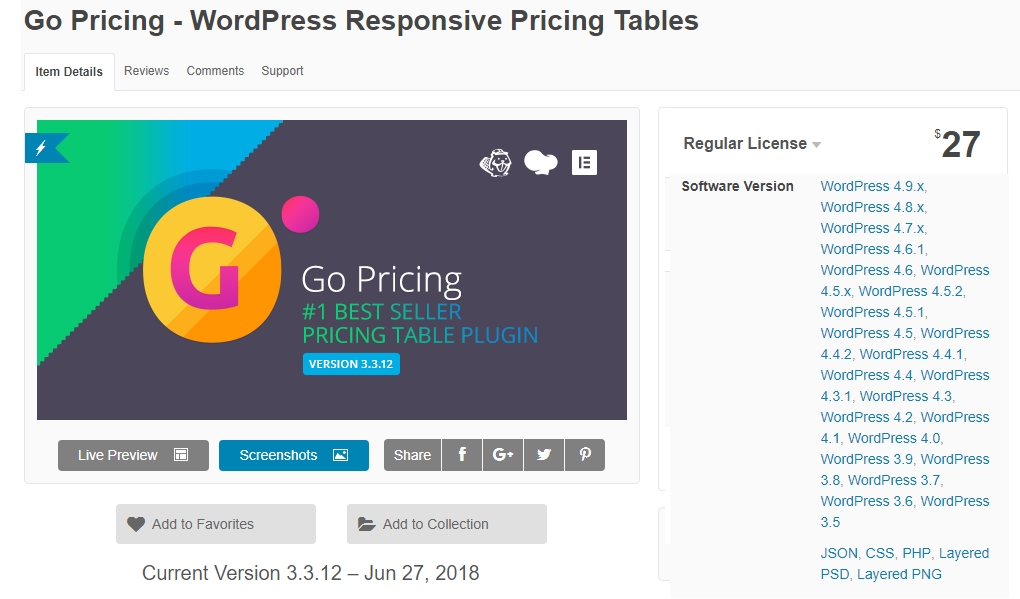Go to the Support tab
Viewport: 1020px width, 599px height.
tap(282, 71)
